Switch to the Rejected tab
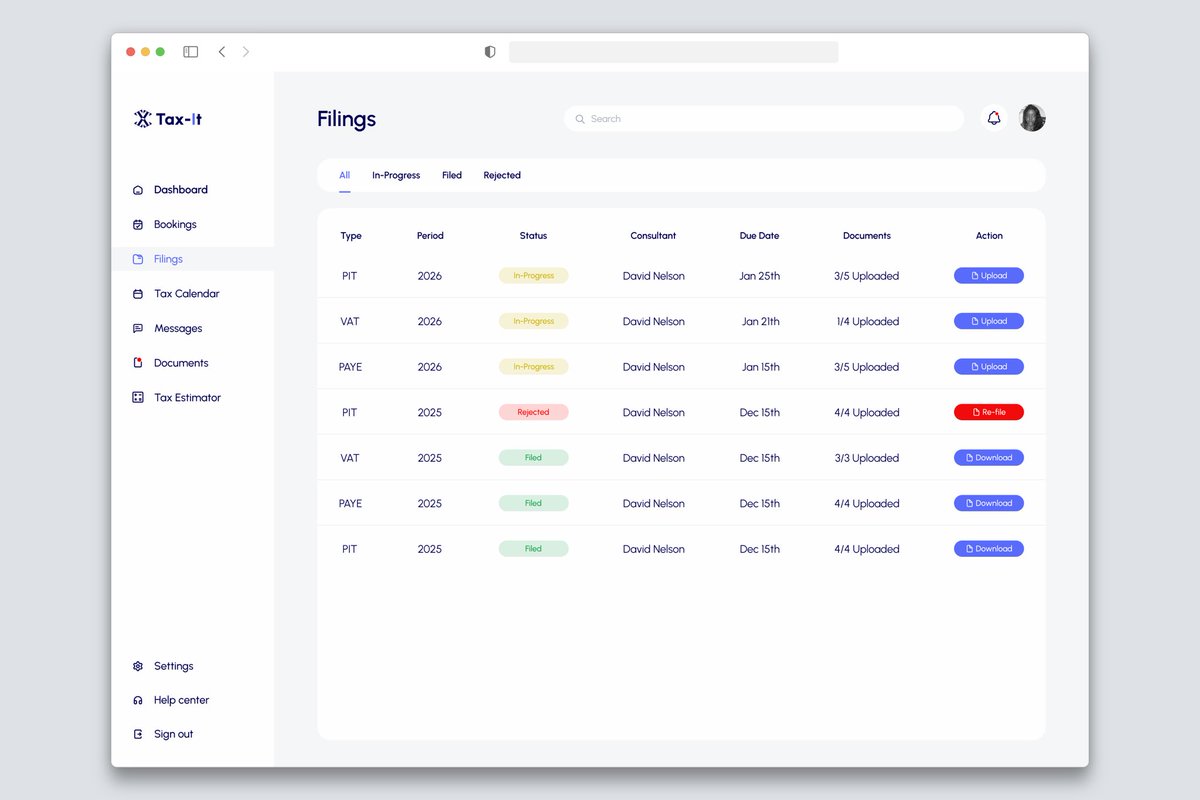1200x800 pixels. 502,175
